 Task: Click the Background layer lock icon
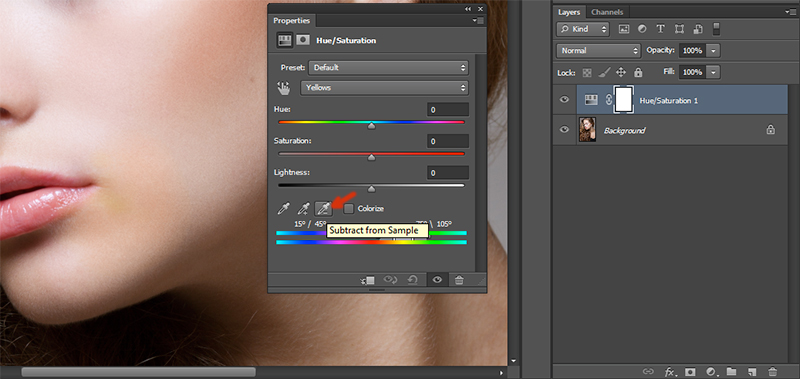pos(770,130)
